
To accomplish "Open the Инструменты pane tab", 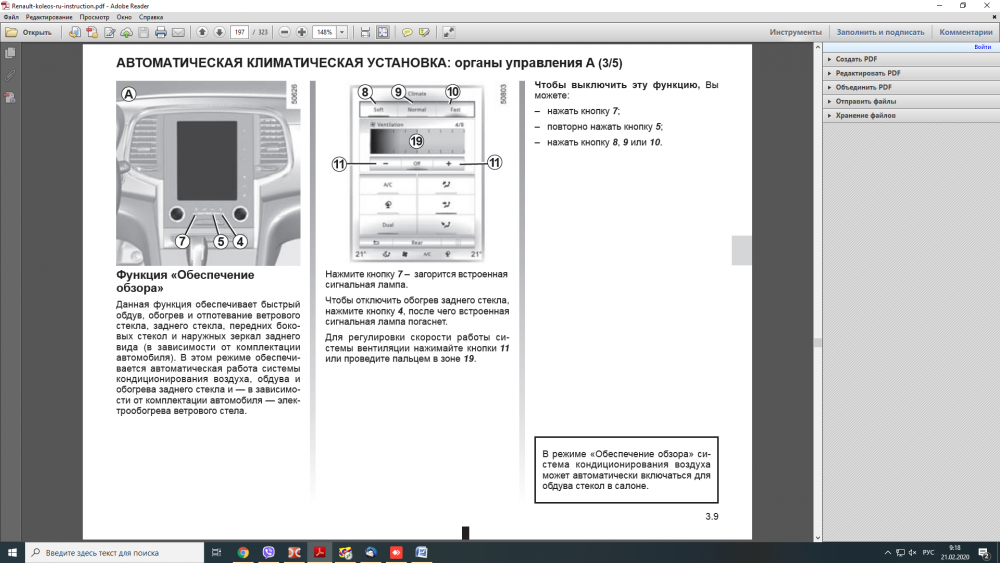I will tap(795, 32).
